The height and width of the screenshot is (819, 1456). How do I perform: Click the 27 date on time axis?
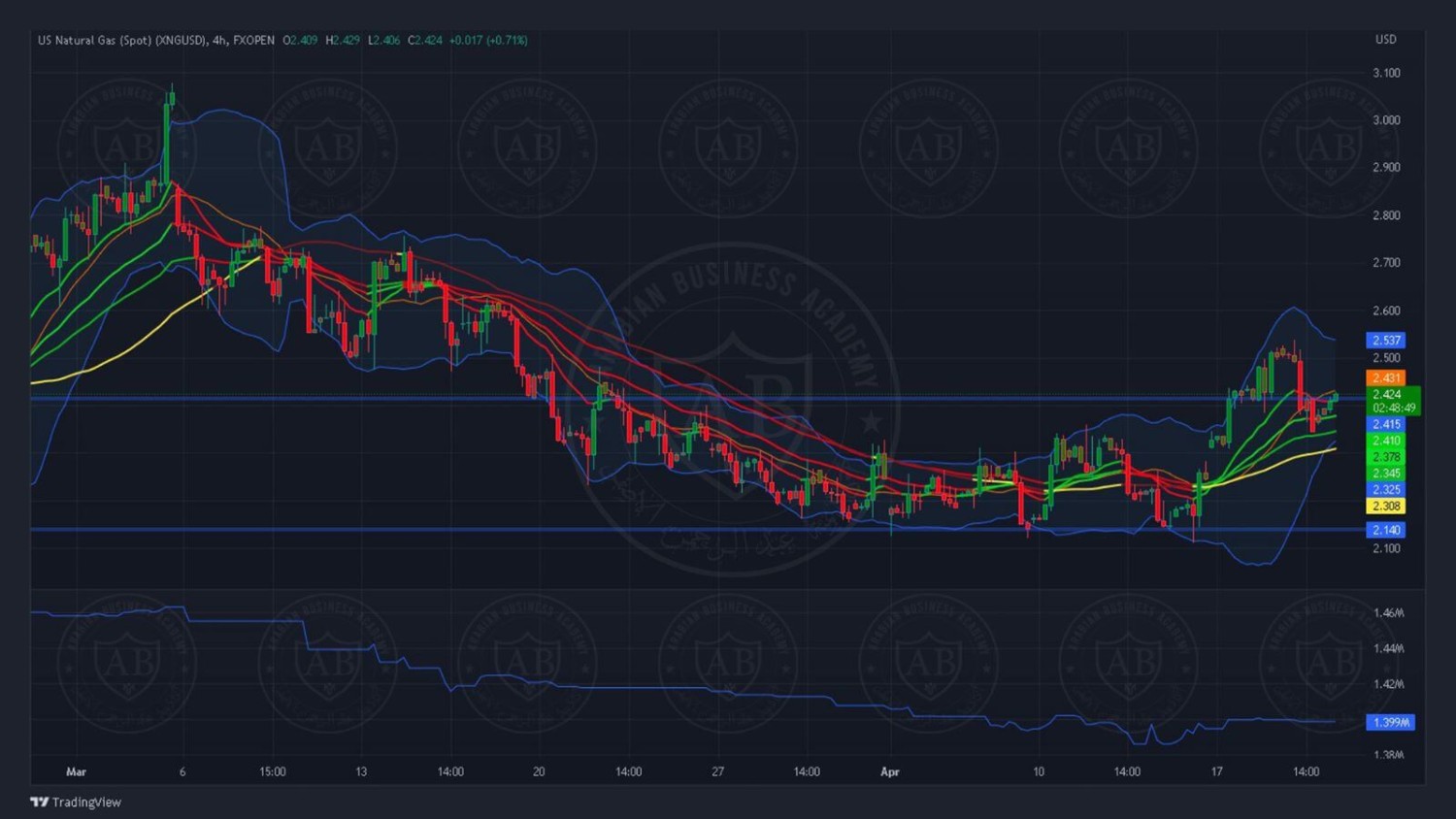pyautogui.click(x=717, y=771)
